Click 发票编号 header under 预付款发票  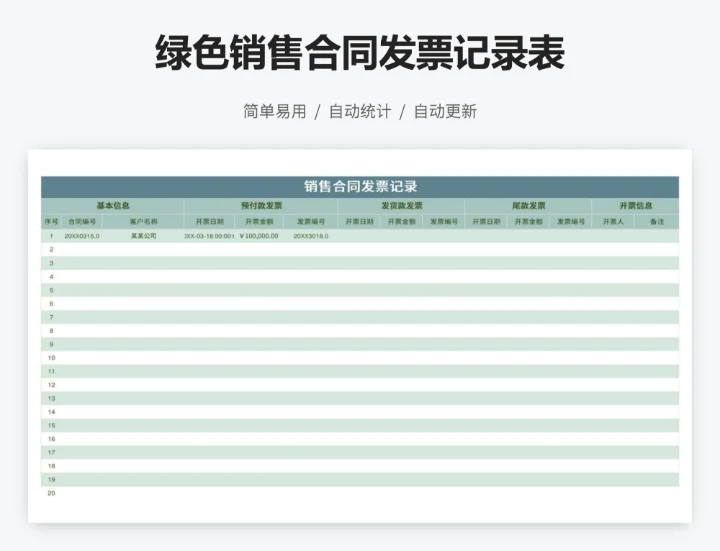[x=311, y=222]
